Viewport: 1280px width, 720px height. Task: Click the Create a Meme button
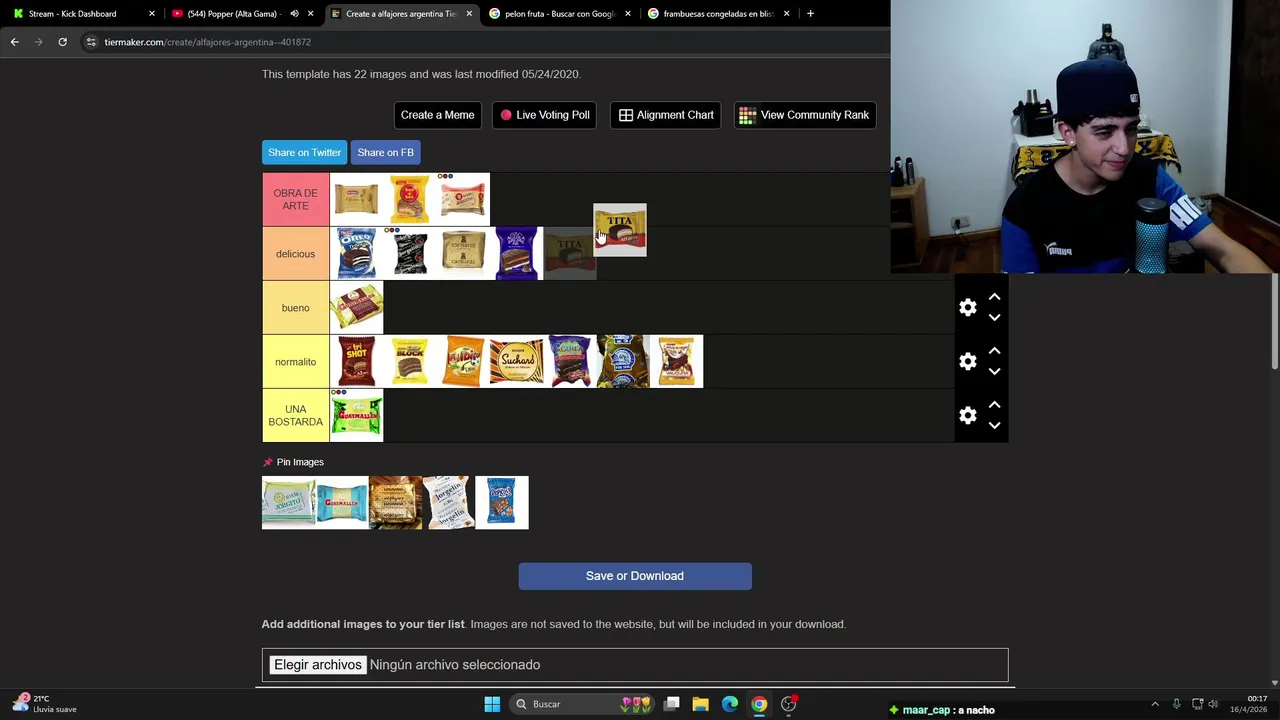point(437,115)
